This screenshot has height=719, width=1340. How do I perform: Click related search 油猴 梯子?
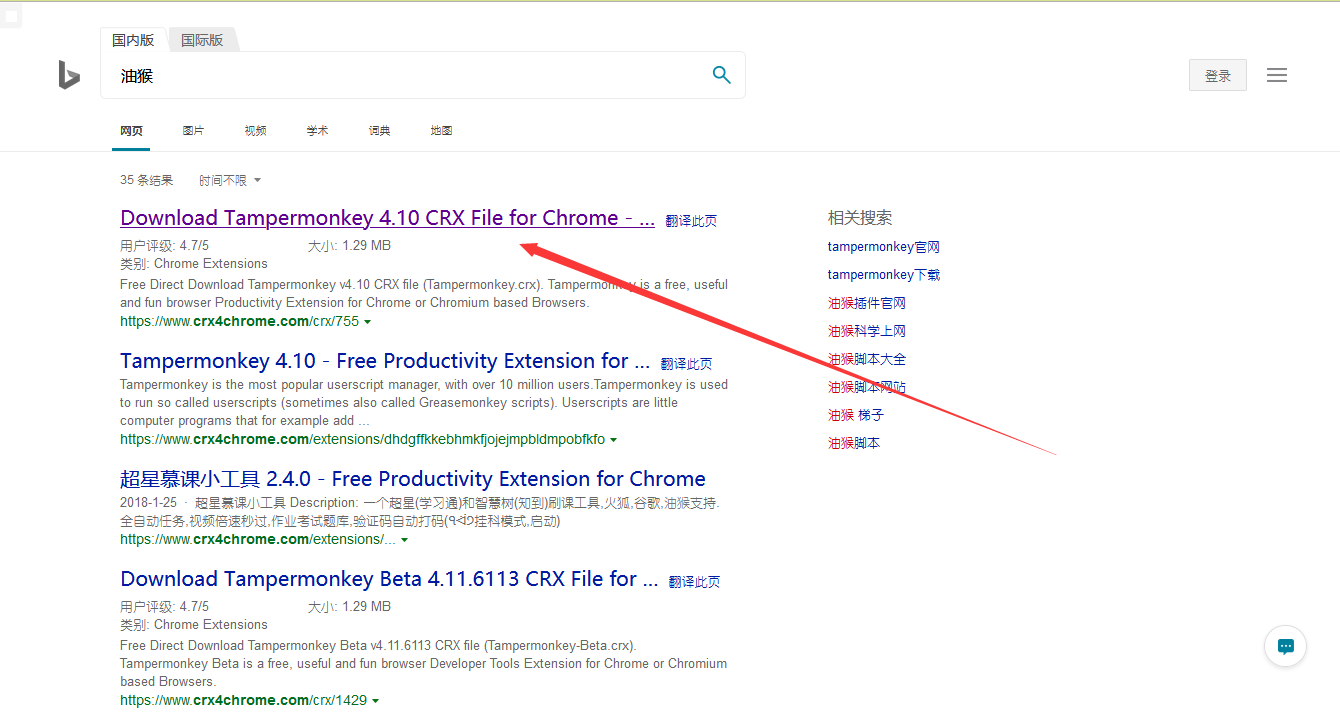856,415
